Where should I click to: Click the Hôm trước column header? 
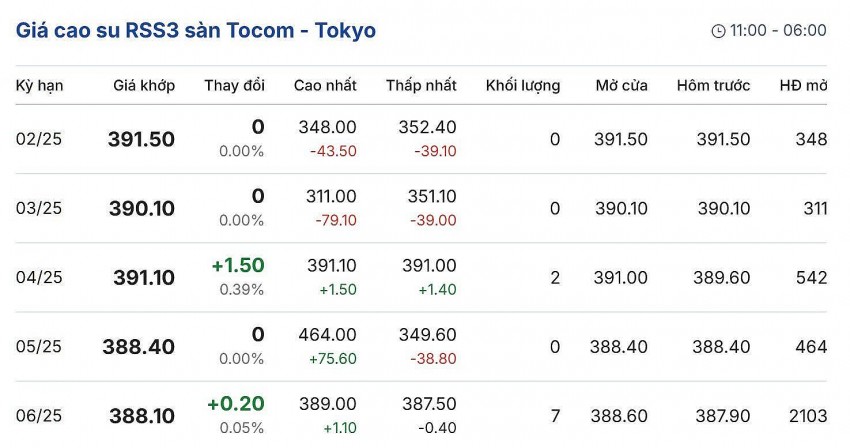[x=713, y=86]
